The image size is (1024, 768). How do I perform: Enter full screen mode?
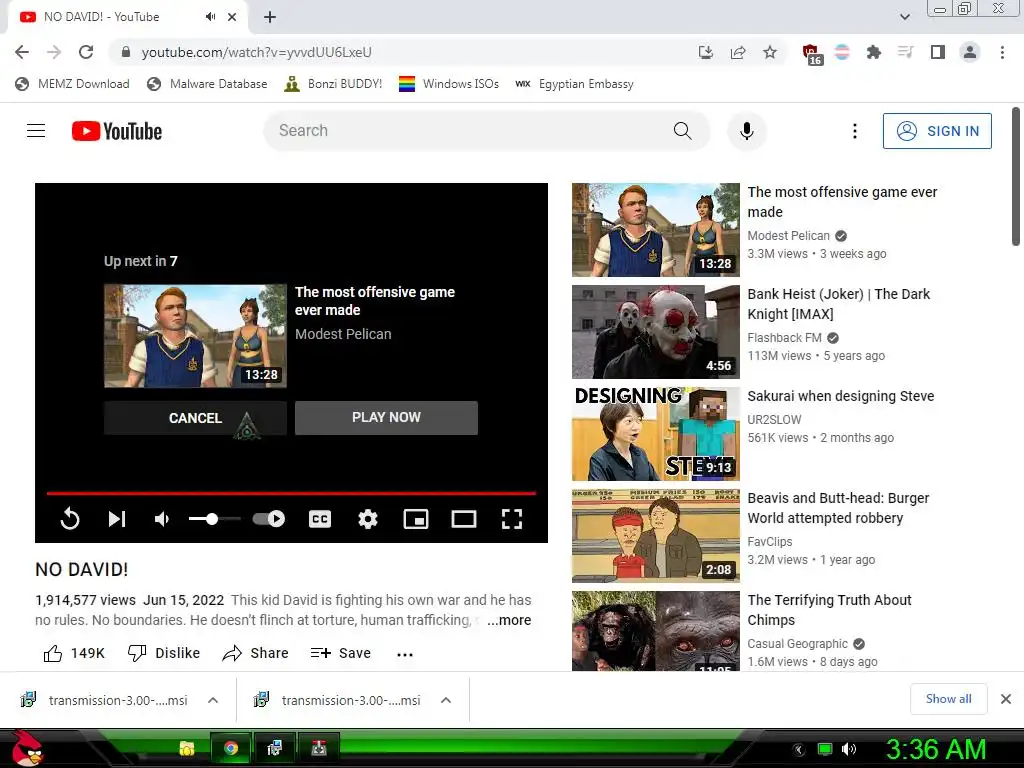pyautogui.click(x=512, y=519)
